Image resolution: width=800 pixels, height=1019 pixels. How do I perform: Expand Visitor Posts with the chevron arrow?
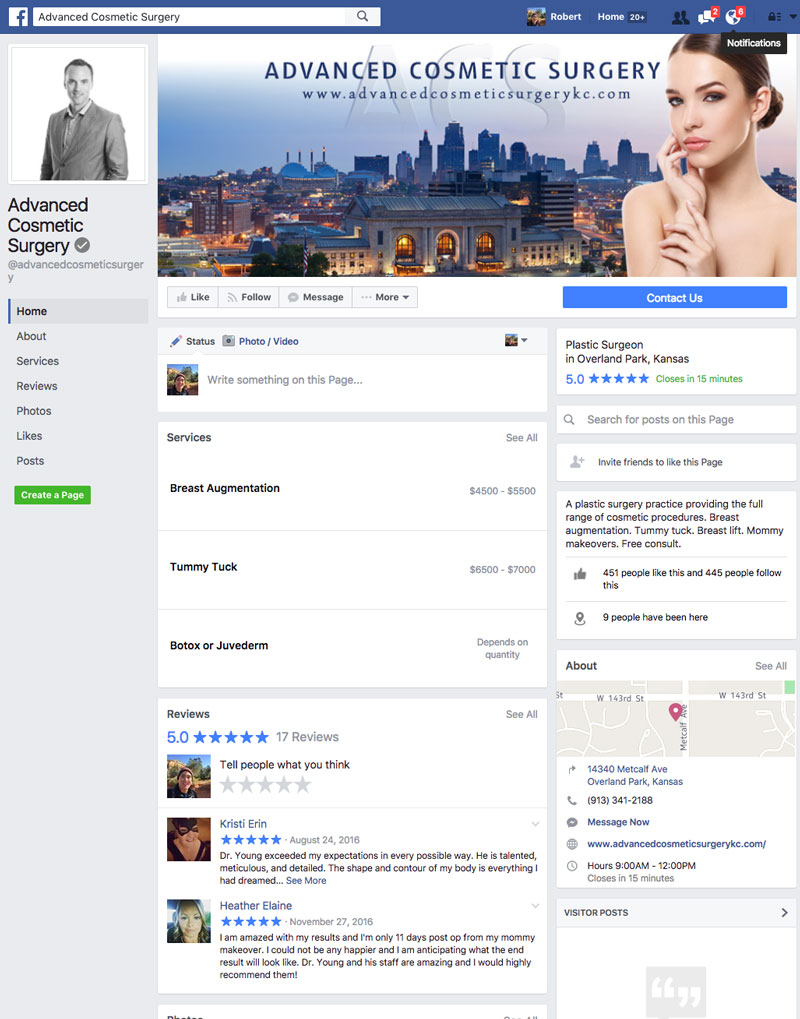pyautogui.click(x=784, y=912)
